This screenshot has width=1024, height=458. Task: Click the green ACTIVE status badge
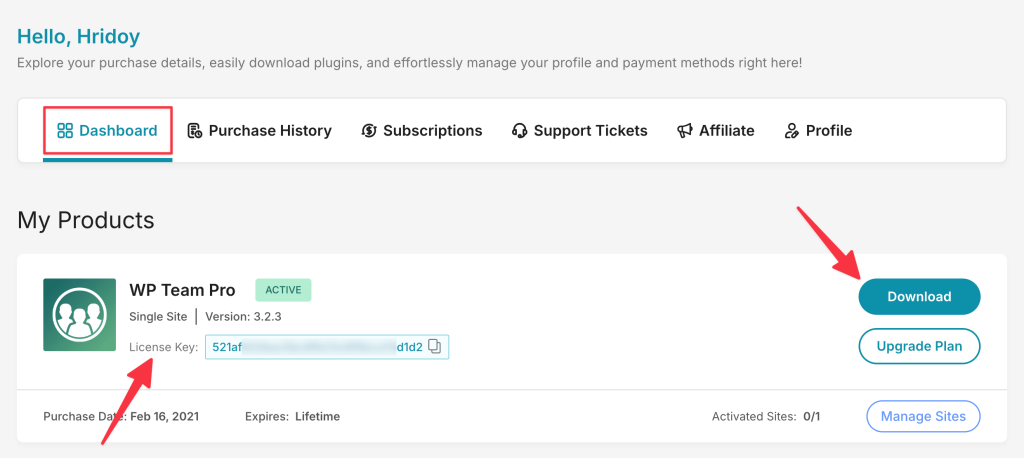tap(284, 290)
